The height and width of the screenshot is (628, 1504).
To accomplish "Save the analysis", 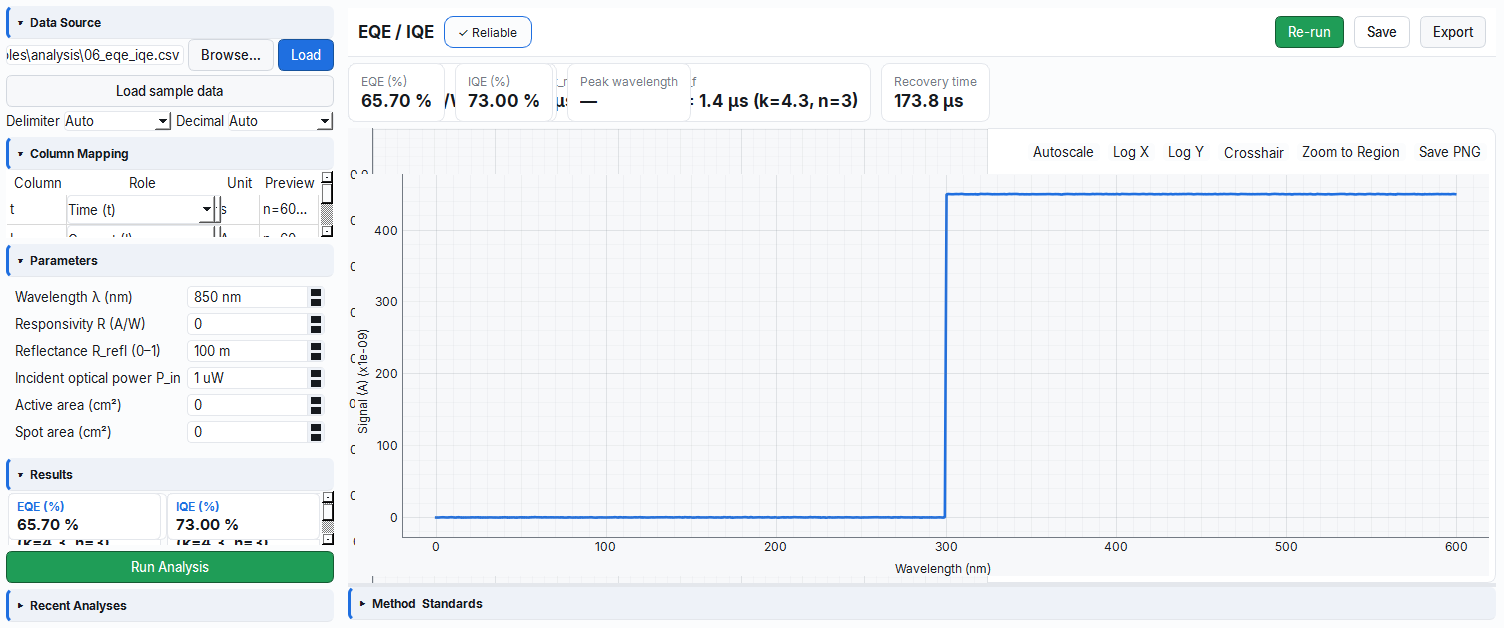I will (1382, 32).
